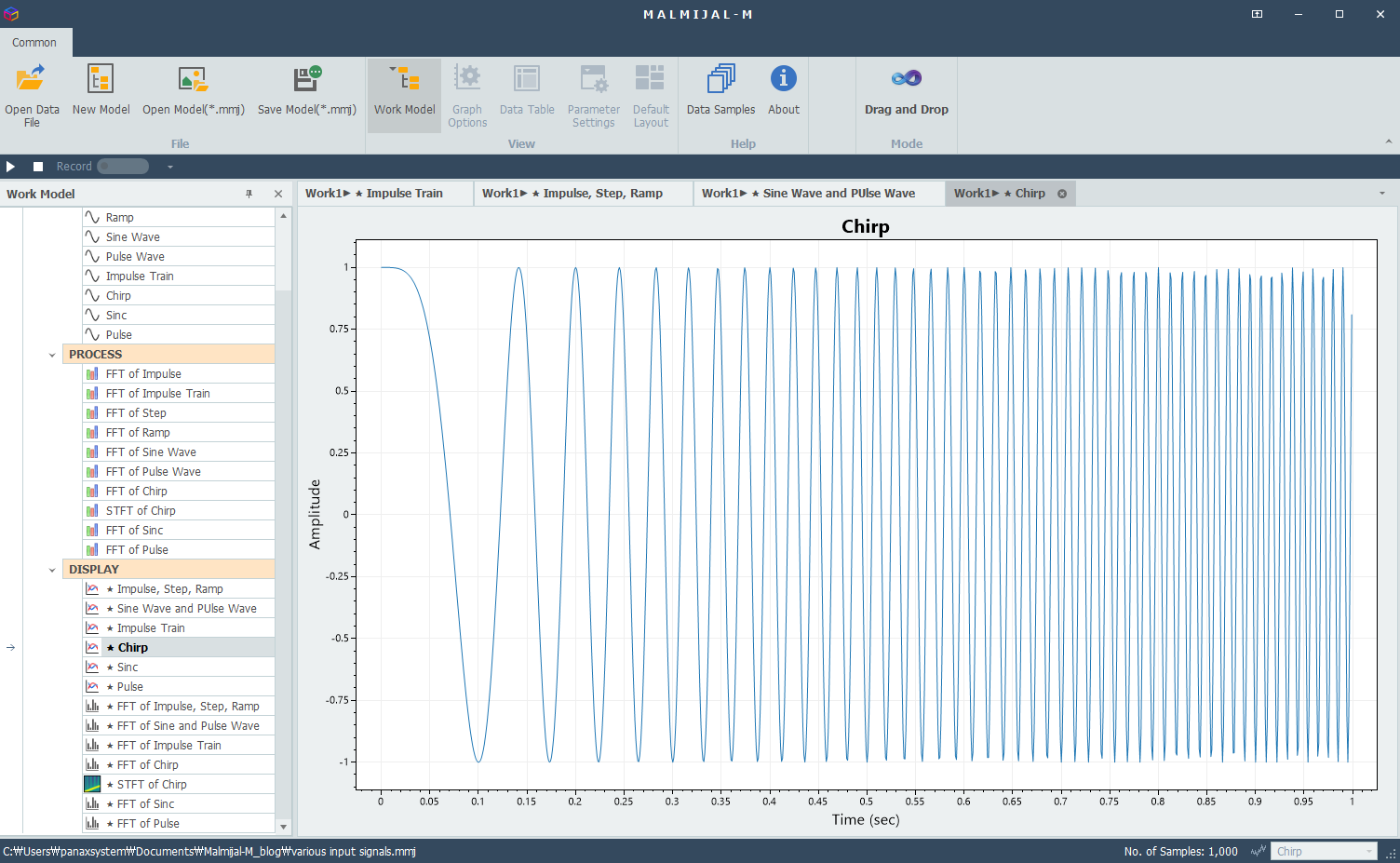Click the Open Model(*.mmj) icon
This screenshot has height=863, width=1400.
tap(193, 78)
